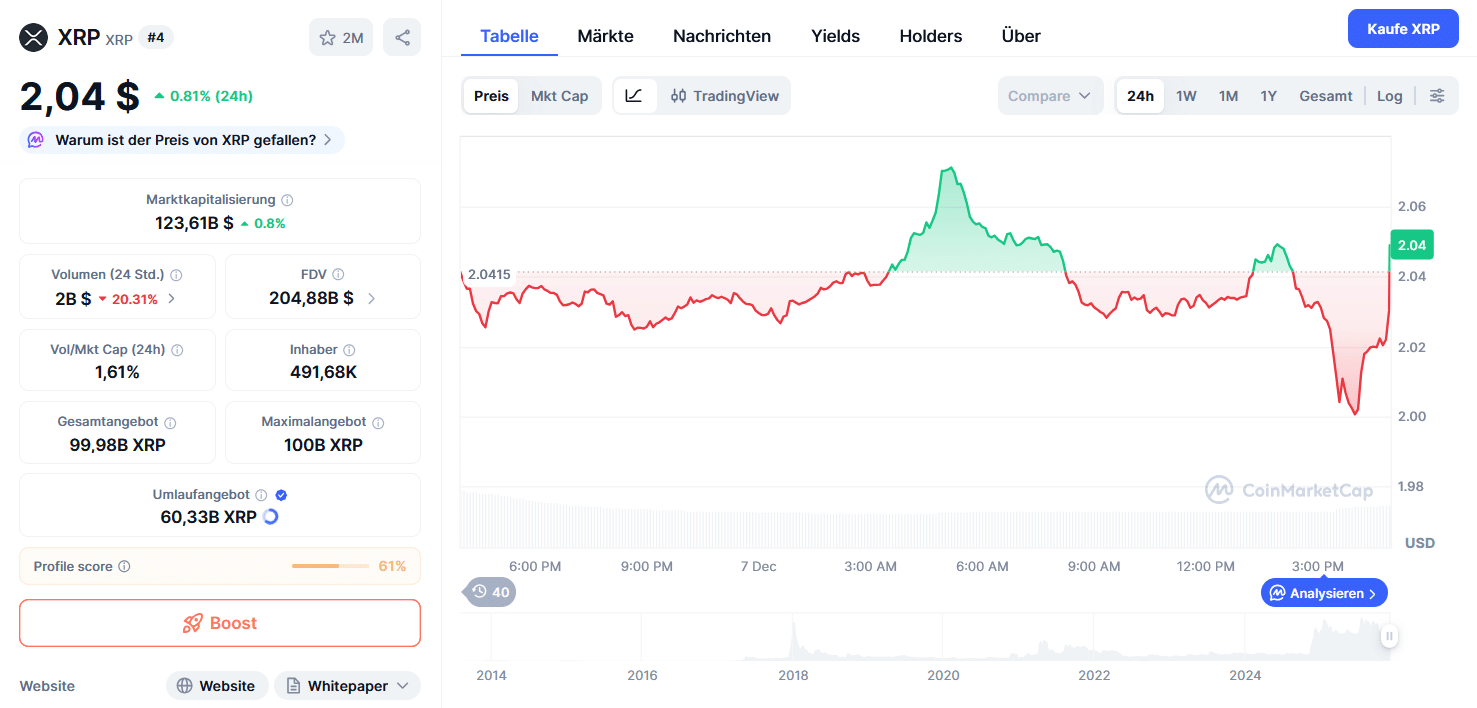Toggle the 1W timeframe on the chart

point(1186,95)
